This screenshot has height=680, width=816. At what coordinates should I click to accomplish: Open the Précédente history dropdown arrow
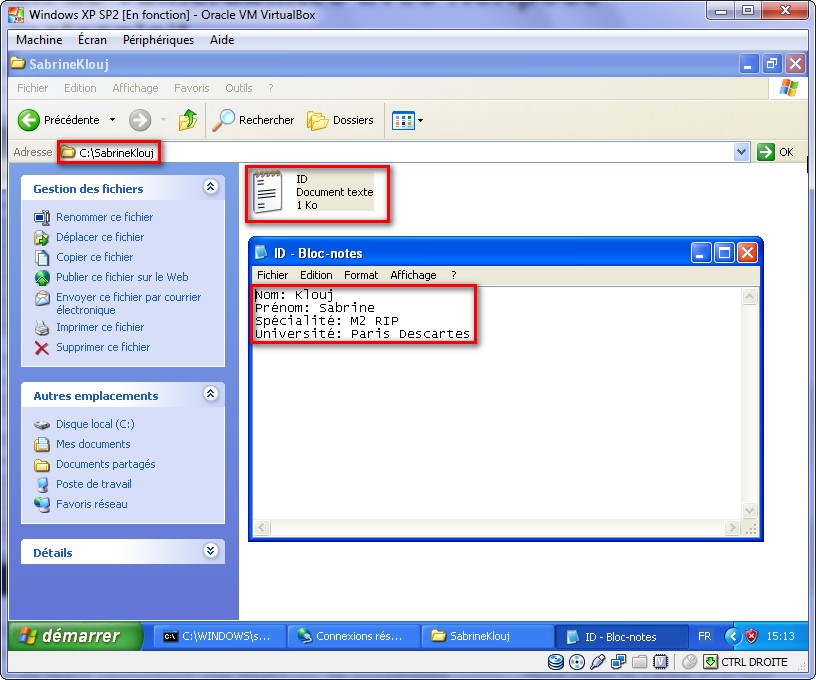point(112,120)
